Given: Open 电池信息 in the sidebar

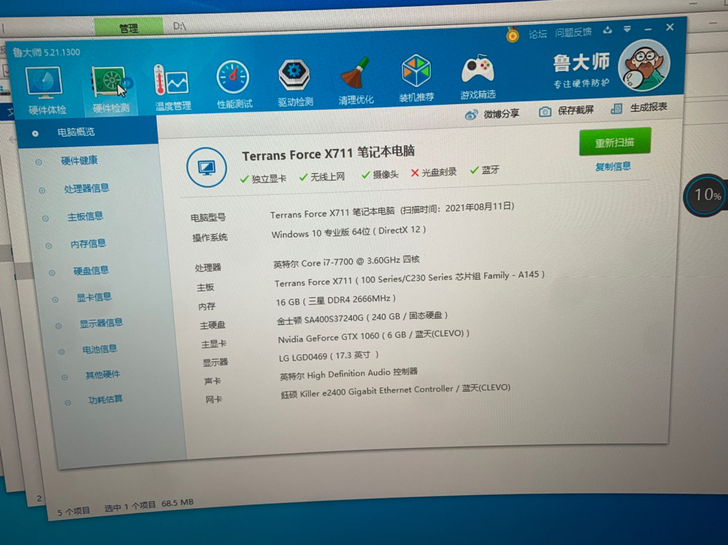Looking at the screenshot, I should [x=99, y=349].
